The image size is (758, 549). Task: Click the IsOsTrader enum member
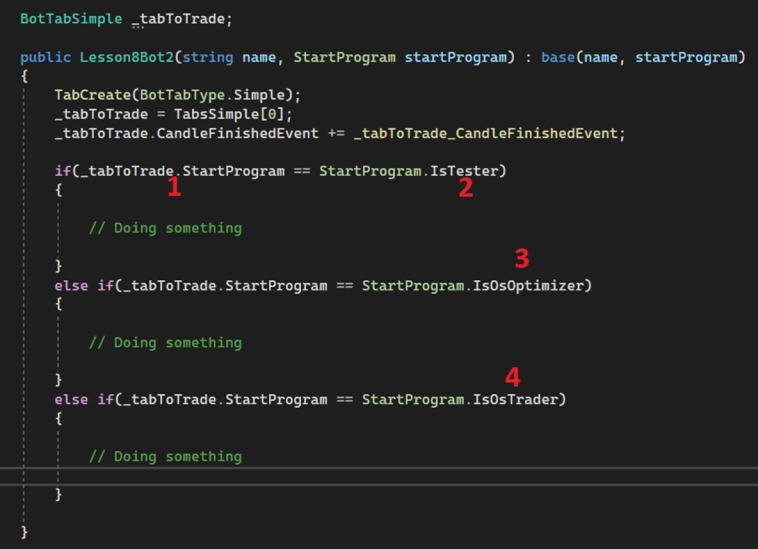515,400
